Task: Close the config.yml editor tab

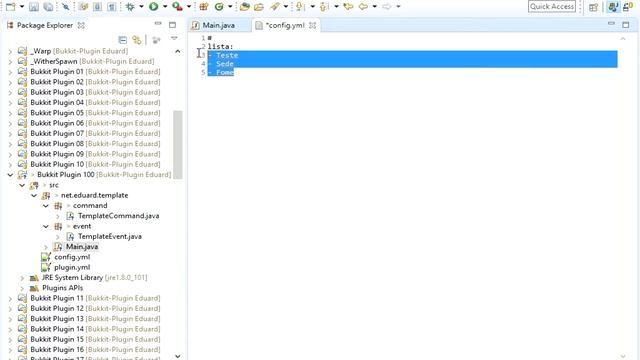Action: point(312,25)
